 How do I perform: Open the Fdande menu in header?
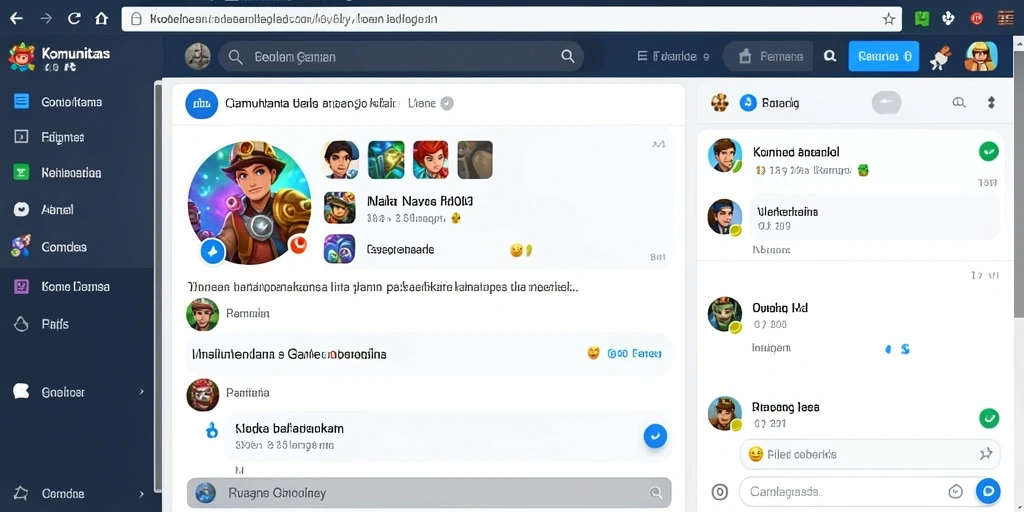pyautogui.click(x=673, y=57)
